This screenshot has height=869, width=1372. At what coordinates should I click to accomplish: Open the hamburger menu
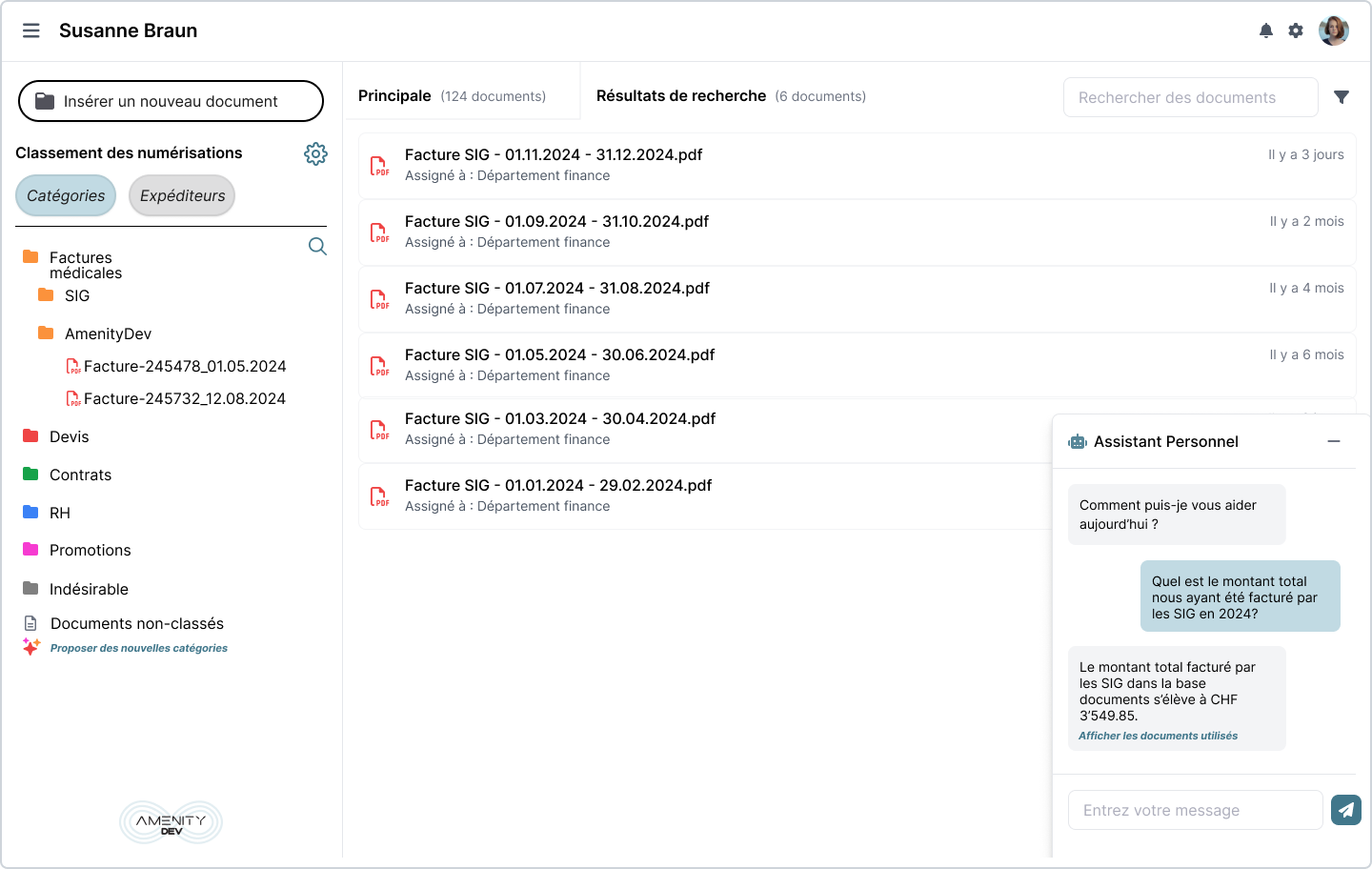click(x=31, y=30)
